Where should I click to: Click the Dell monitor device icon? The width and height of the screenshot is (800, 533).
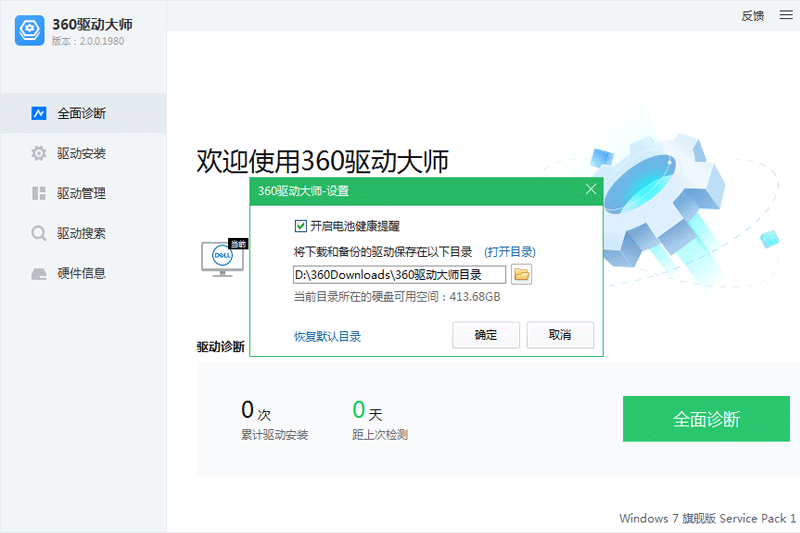(x=222, y=256)
